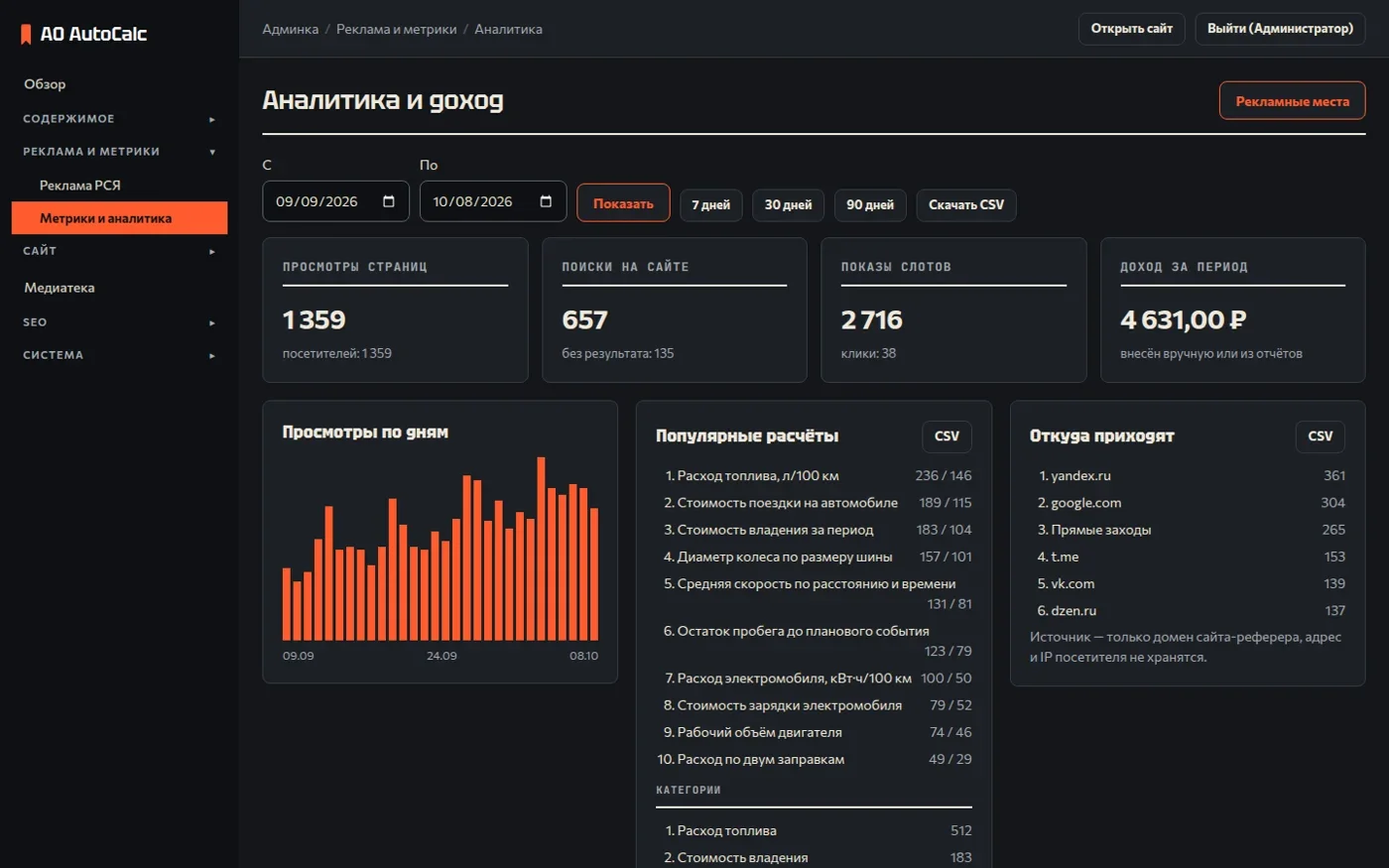Click the yandex.ru referrer row
Screen dimensions: 1389x868
coord(1188,476)
